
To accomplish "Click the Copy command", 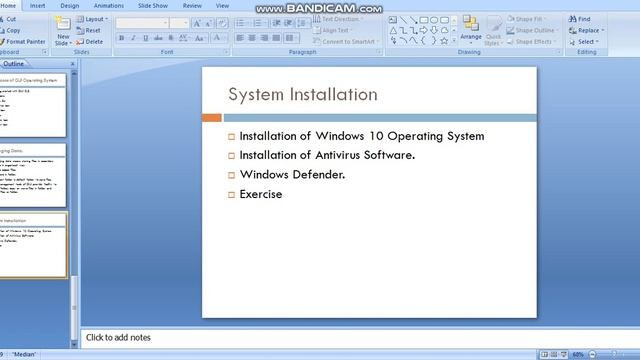I will click(x=10, y=30).
